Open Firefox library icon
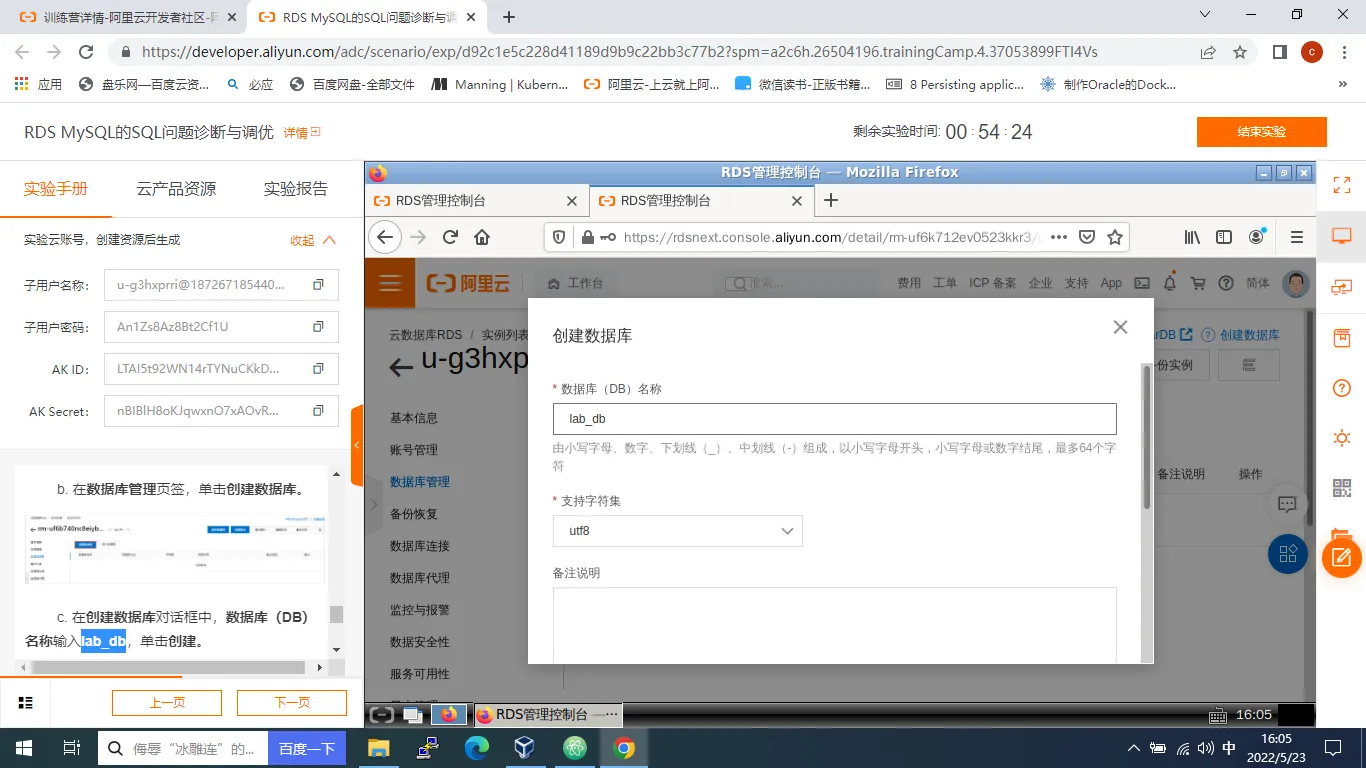Viewport: 1366px width, 768px height. click(1192, 237)
